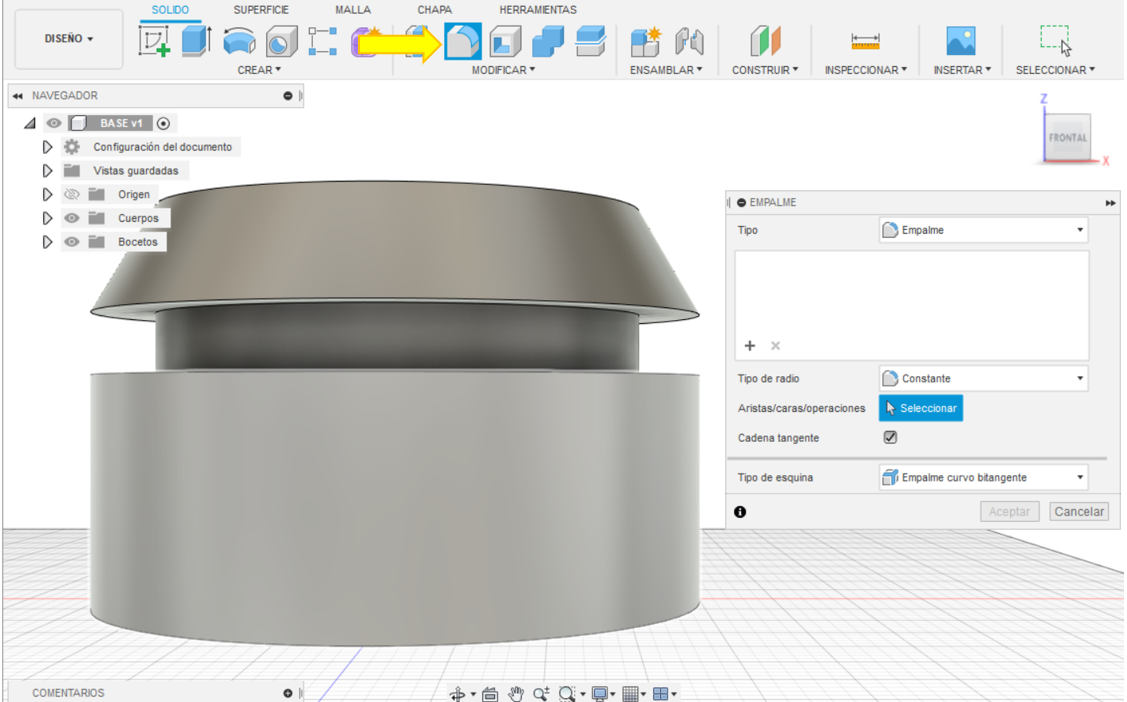The image size is (1127, 702).
Task: Switch to the SUPERFICIE tab
Action: point(261,10)
